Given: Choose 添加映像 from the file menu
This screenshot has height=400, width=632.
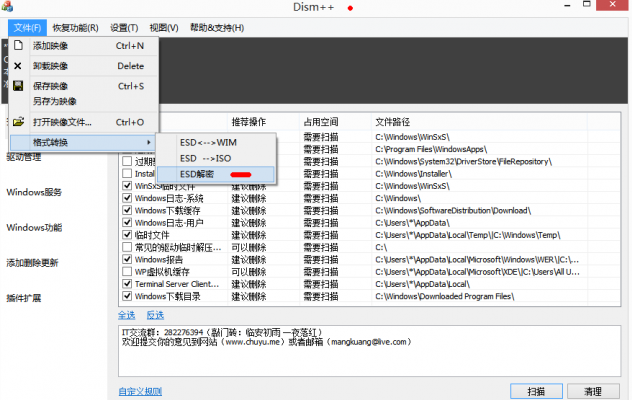Looking at the screenshot, I should [x=84, y=46].
